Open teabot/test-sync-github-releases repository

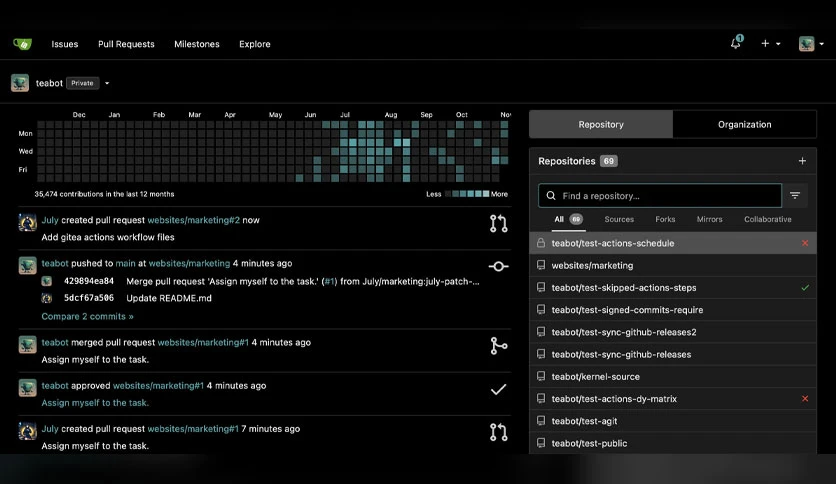pos(621,354)
